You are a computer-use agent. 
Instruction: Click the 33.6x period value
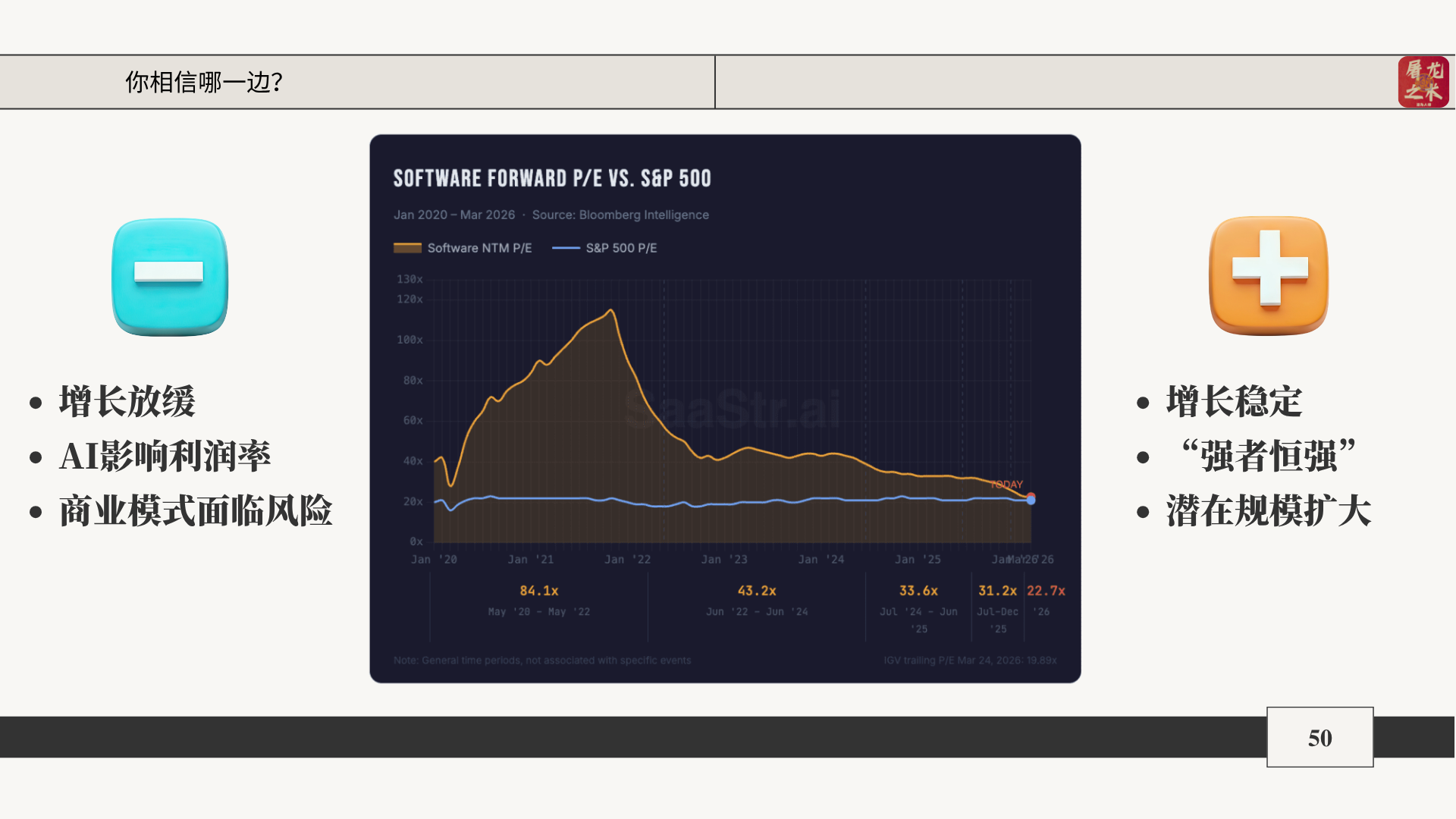918,591
